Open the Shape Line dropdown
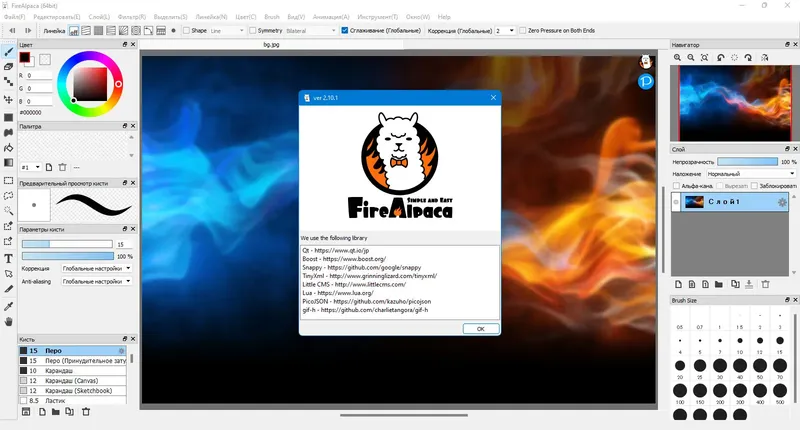Screen dimensions: 800x430 (x=227, y=31)
